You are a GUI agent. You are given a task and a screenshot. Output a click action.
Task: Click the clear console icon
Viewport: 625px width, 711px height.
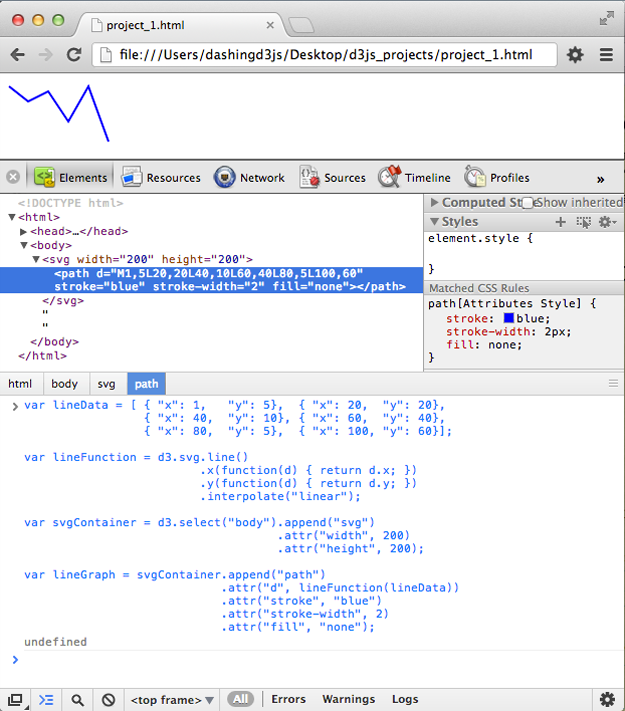pos(108,700)
